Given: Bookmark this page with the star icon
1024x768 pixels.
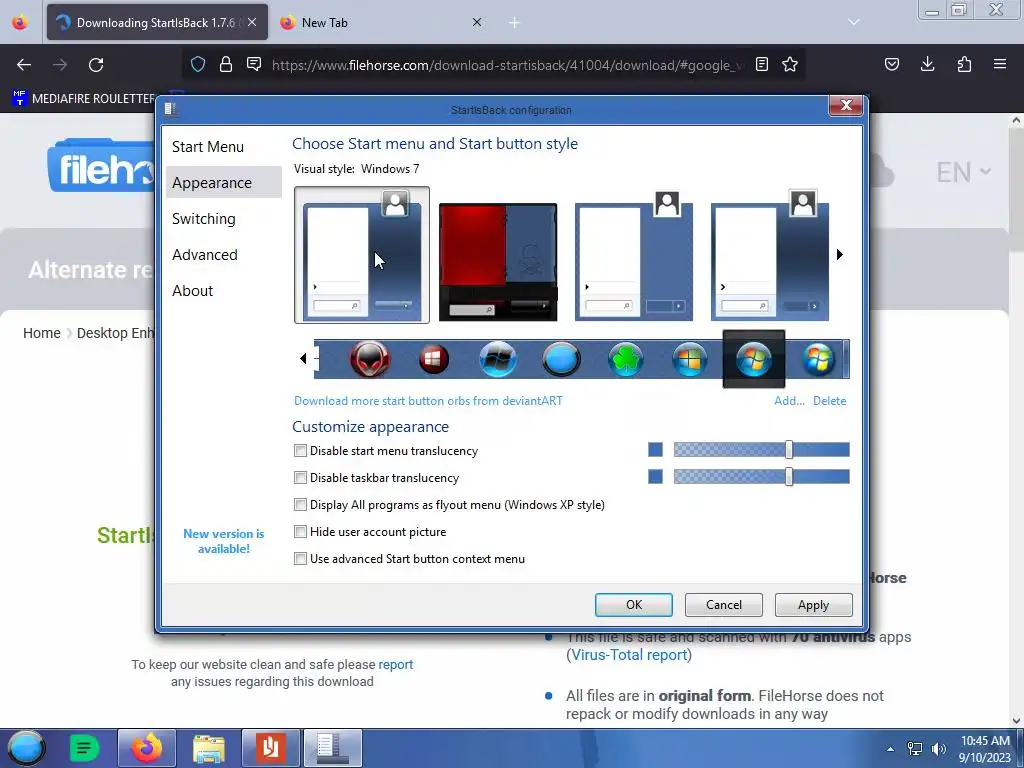Looking at the screenshot, I should click(x=790, y=64).
